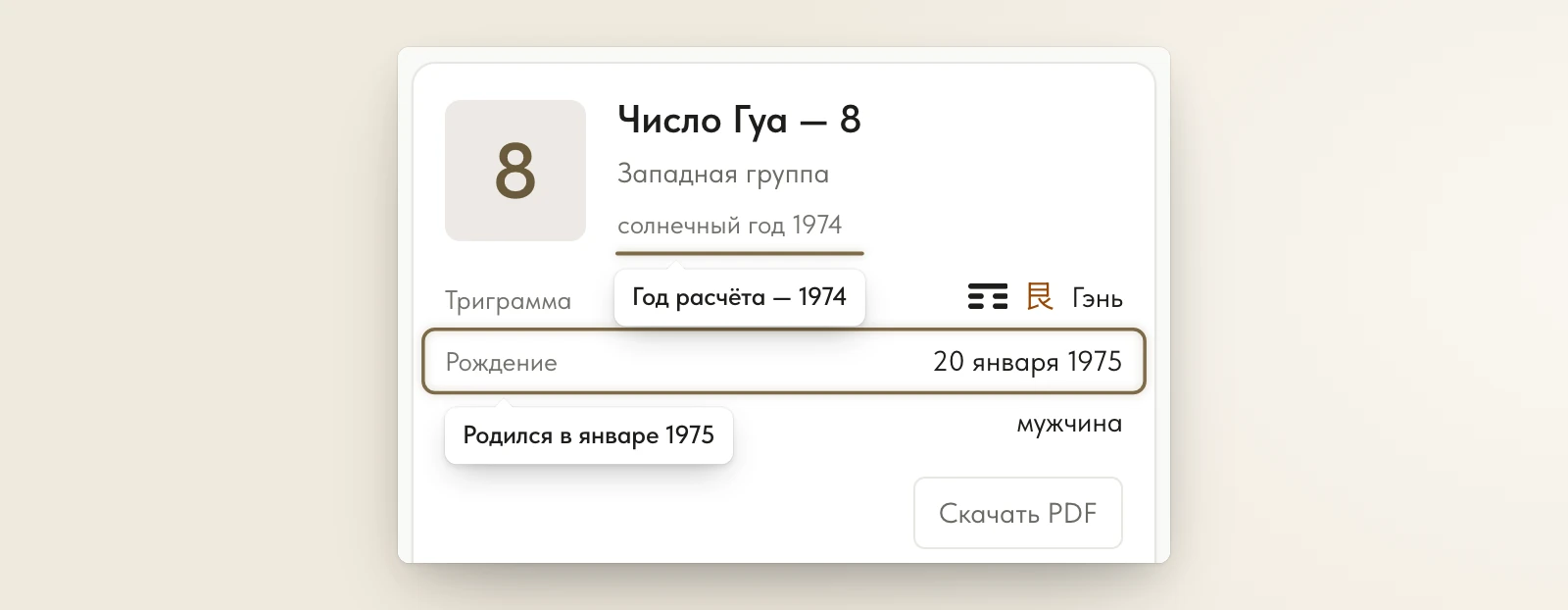
Task: Click the Триграмма label
Action: click(508, 300)
